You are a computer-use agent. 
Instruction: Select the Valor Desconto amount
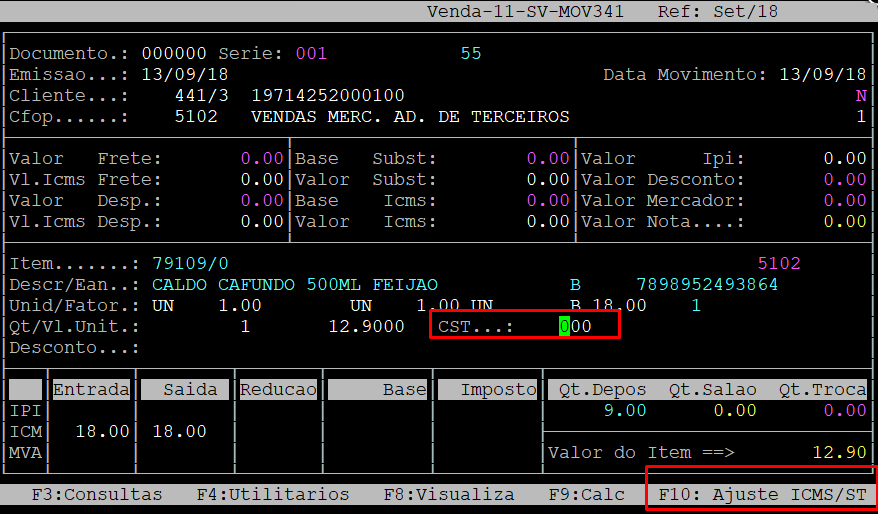[x=844, y=180]
